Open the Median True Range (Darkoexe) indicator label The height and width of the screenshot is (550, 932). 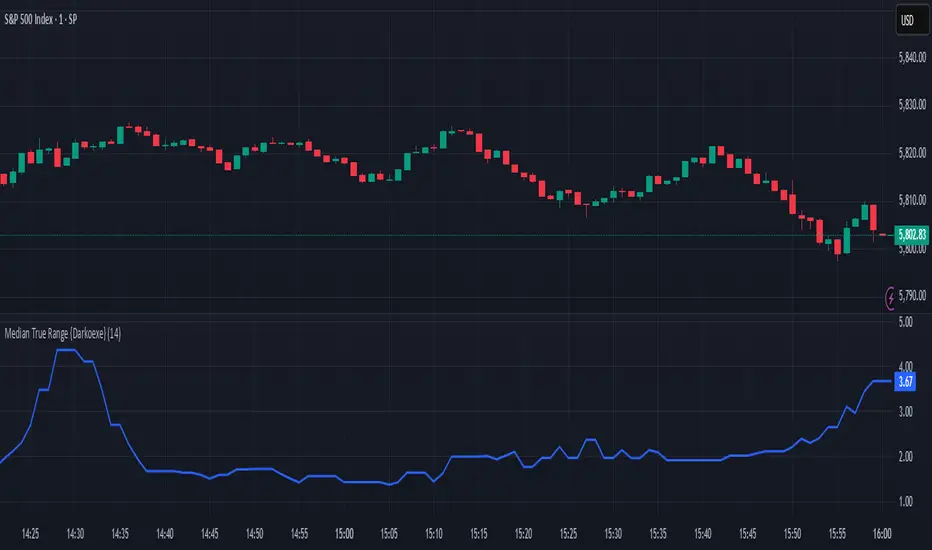coord(62,334)
